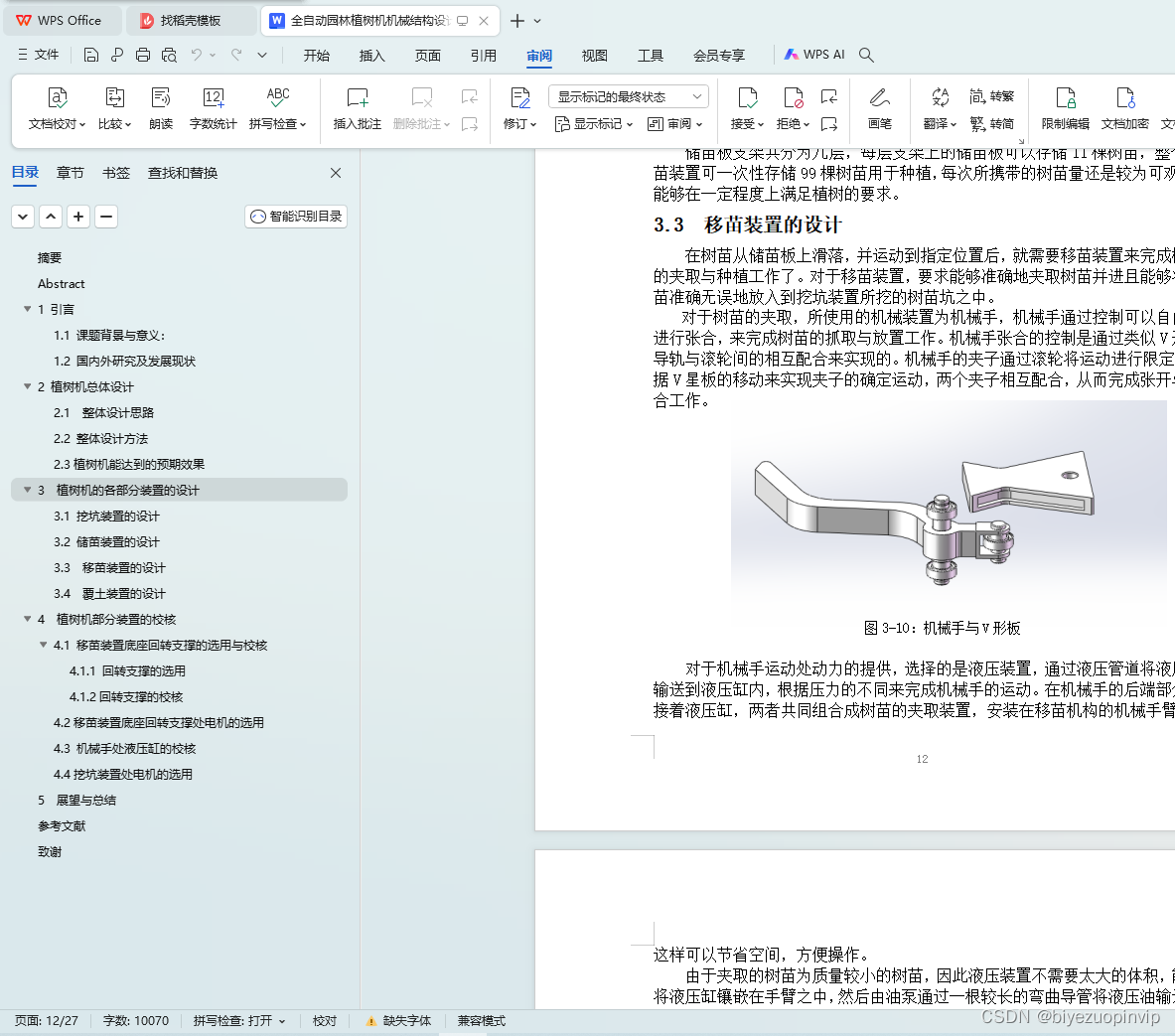Screen dimensions: 1175x1036
Task: Click the 智能识别目录 button
Action: click(296, 217)
